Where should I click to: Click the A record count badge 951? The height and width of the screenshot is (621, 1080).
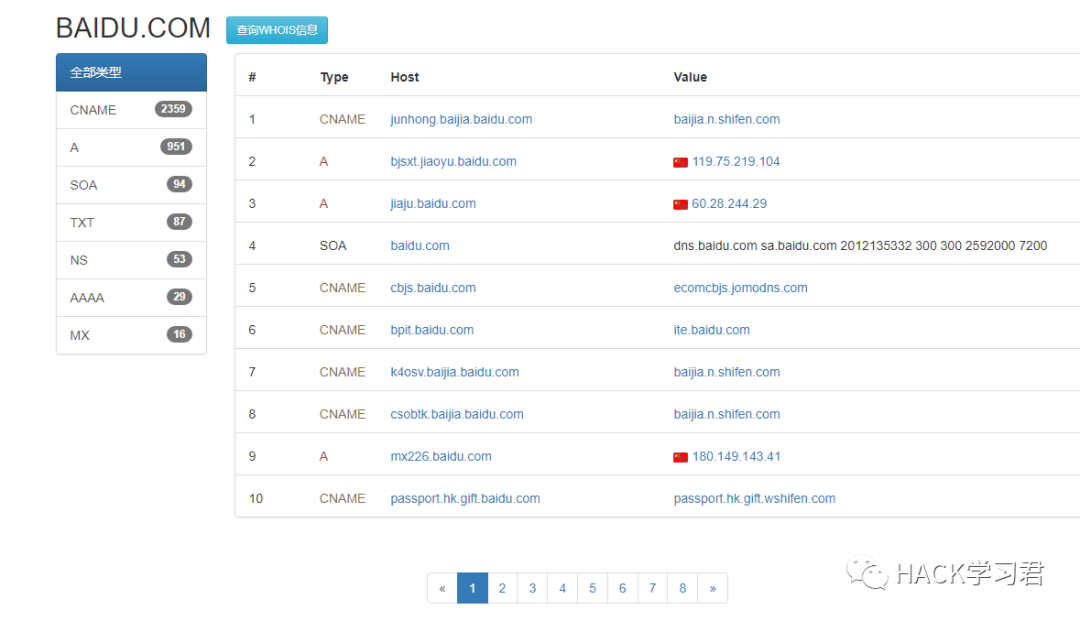pyautogui.click(x=176, y=147)
